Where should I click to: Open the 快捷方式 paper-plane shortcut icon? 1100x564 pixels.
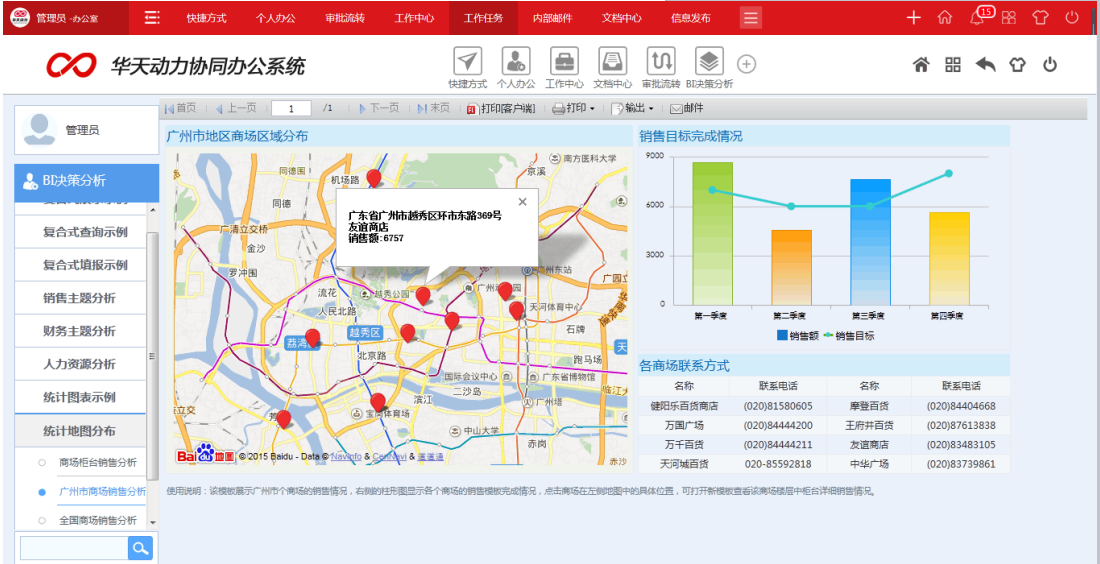click(467, 61)
